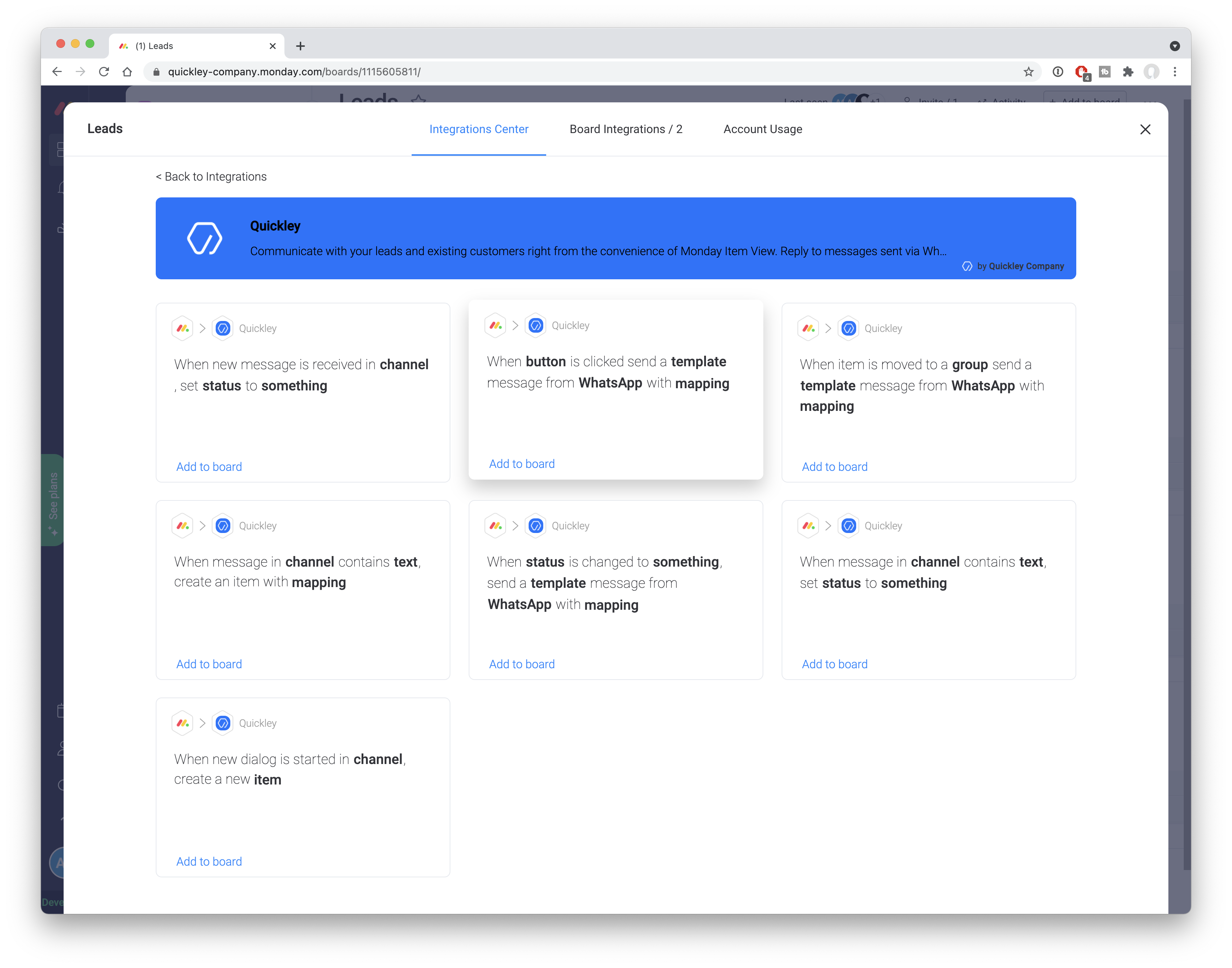Switch to Board Integrations / 2 tab

pos(626,129)
